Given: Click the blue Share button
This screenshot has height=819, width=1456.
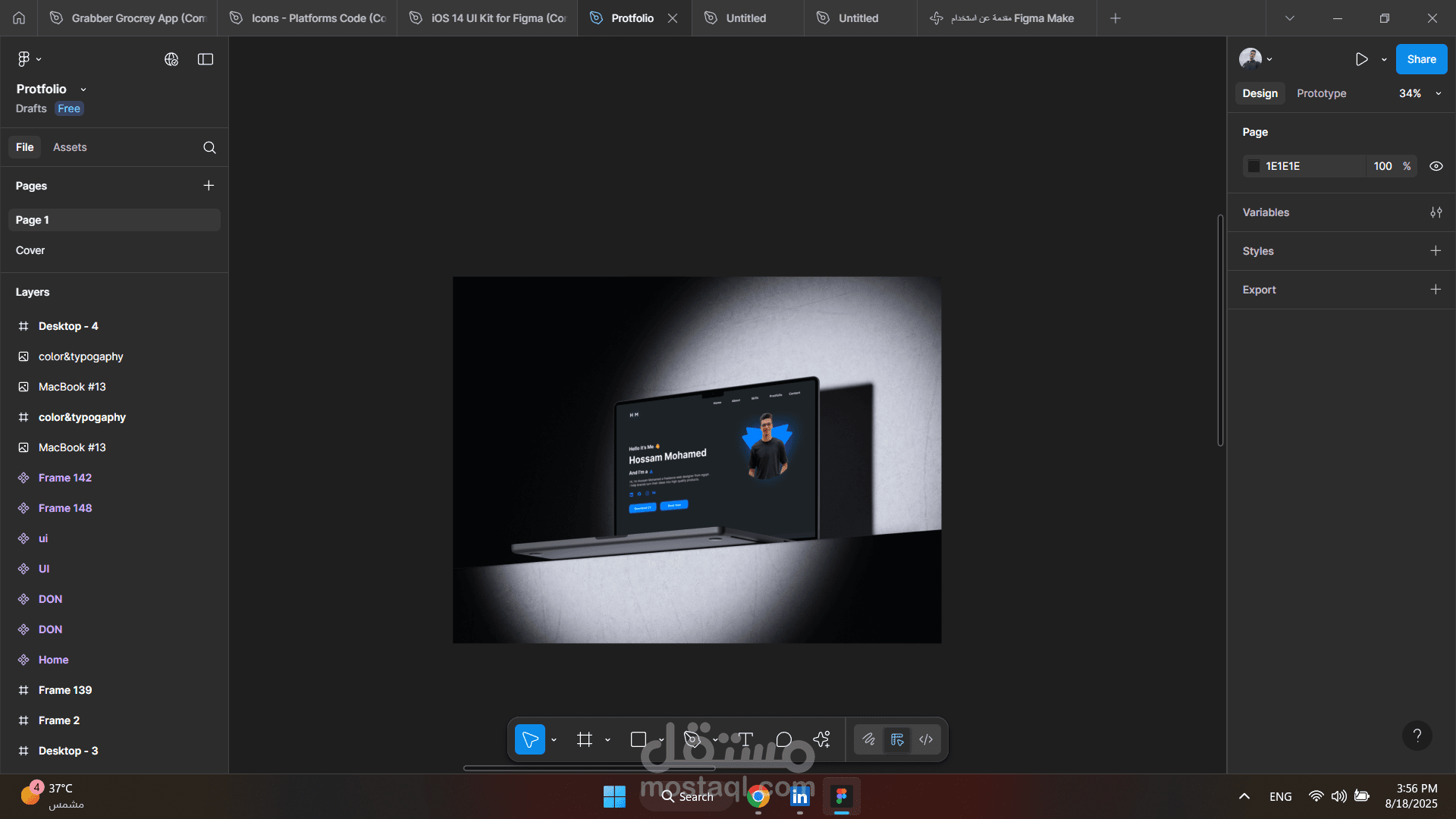Looking at the screenshot, I should (x=1421, y=59).
